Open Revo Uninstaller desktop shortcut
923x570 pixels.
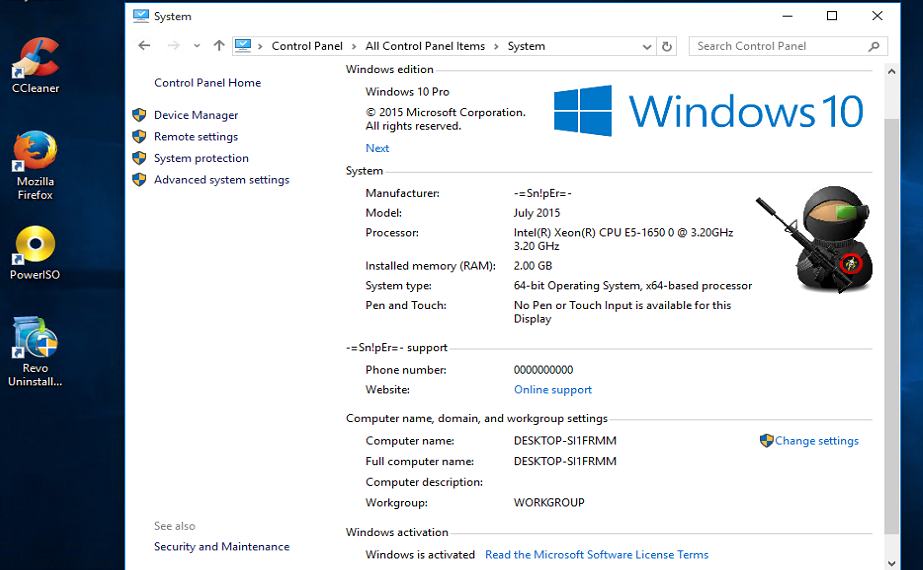click(x=35, y=351)
